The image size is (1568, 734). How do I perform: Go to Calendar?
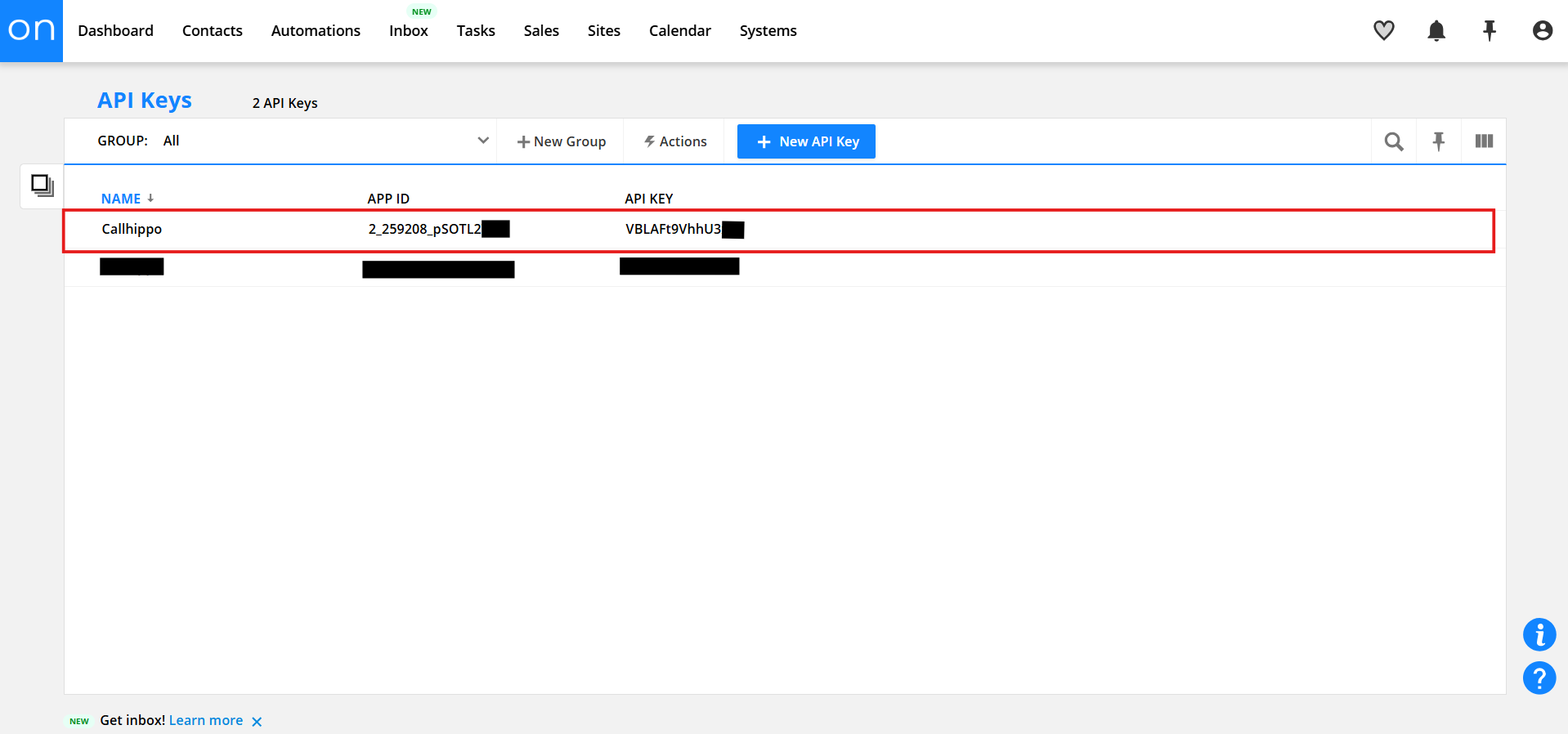point(680,31)
